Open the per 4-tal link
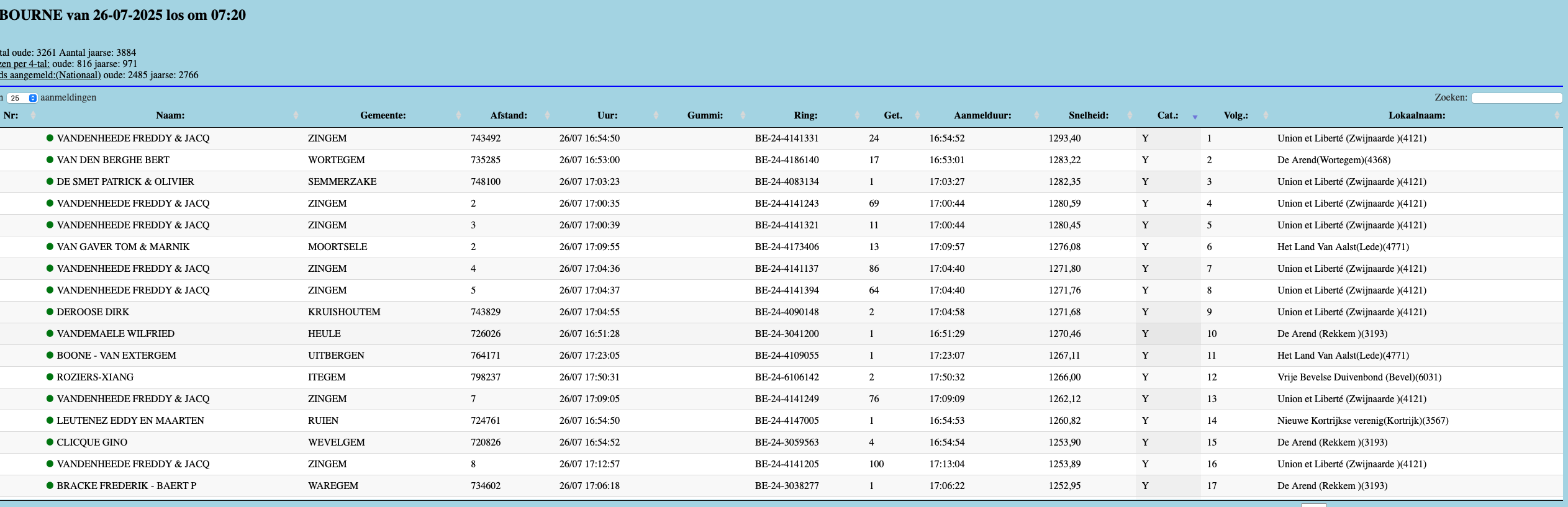 pos(25,64)
